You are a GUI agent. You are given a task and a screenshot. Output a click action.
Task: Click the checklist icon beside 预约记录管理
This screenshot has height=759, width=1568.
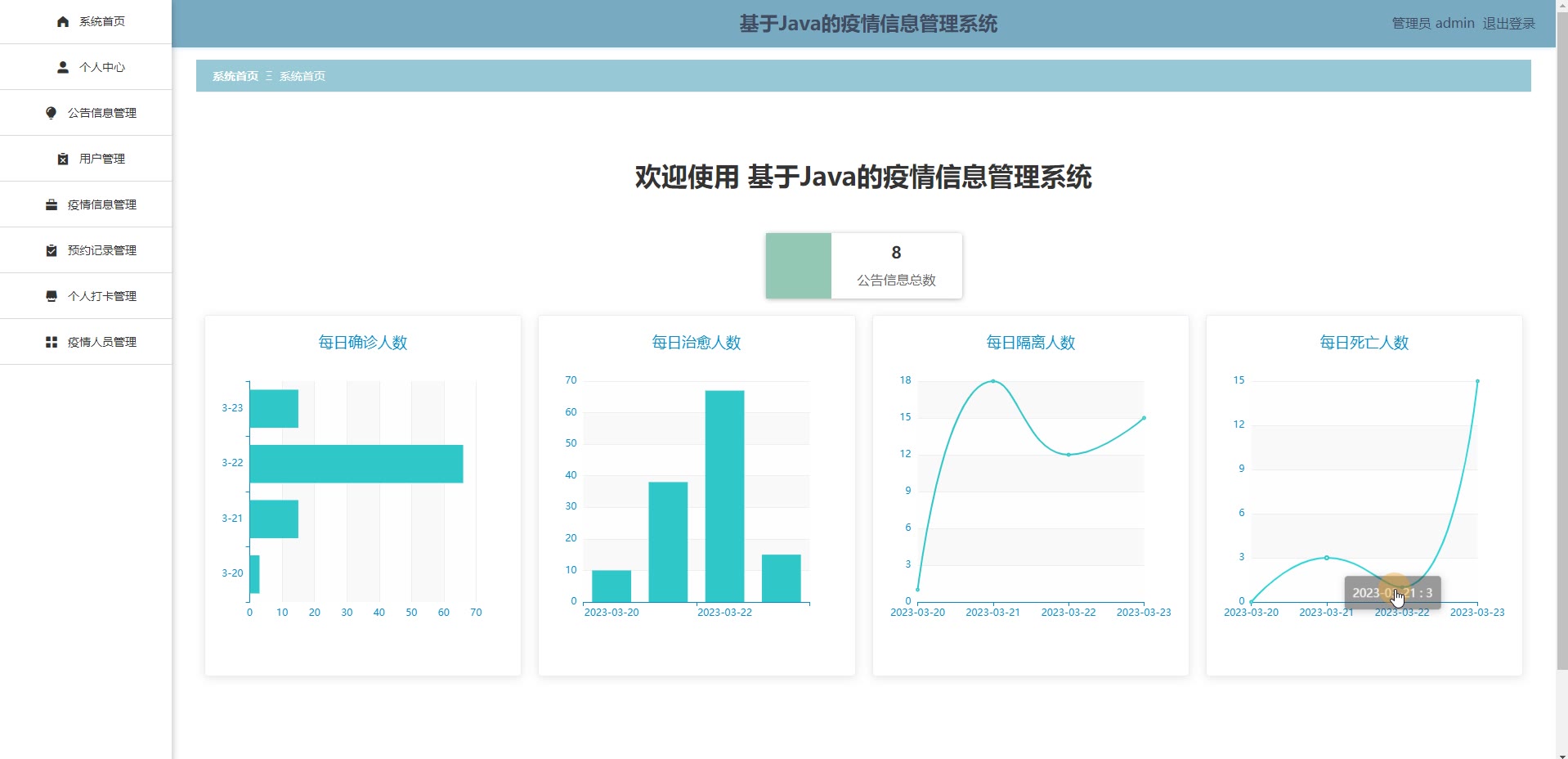point(52,250)
